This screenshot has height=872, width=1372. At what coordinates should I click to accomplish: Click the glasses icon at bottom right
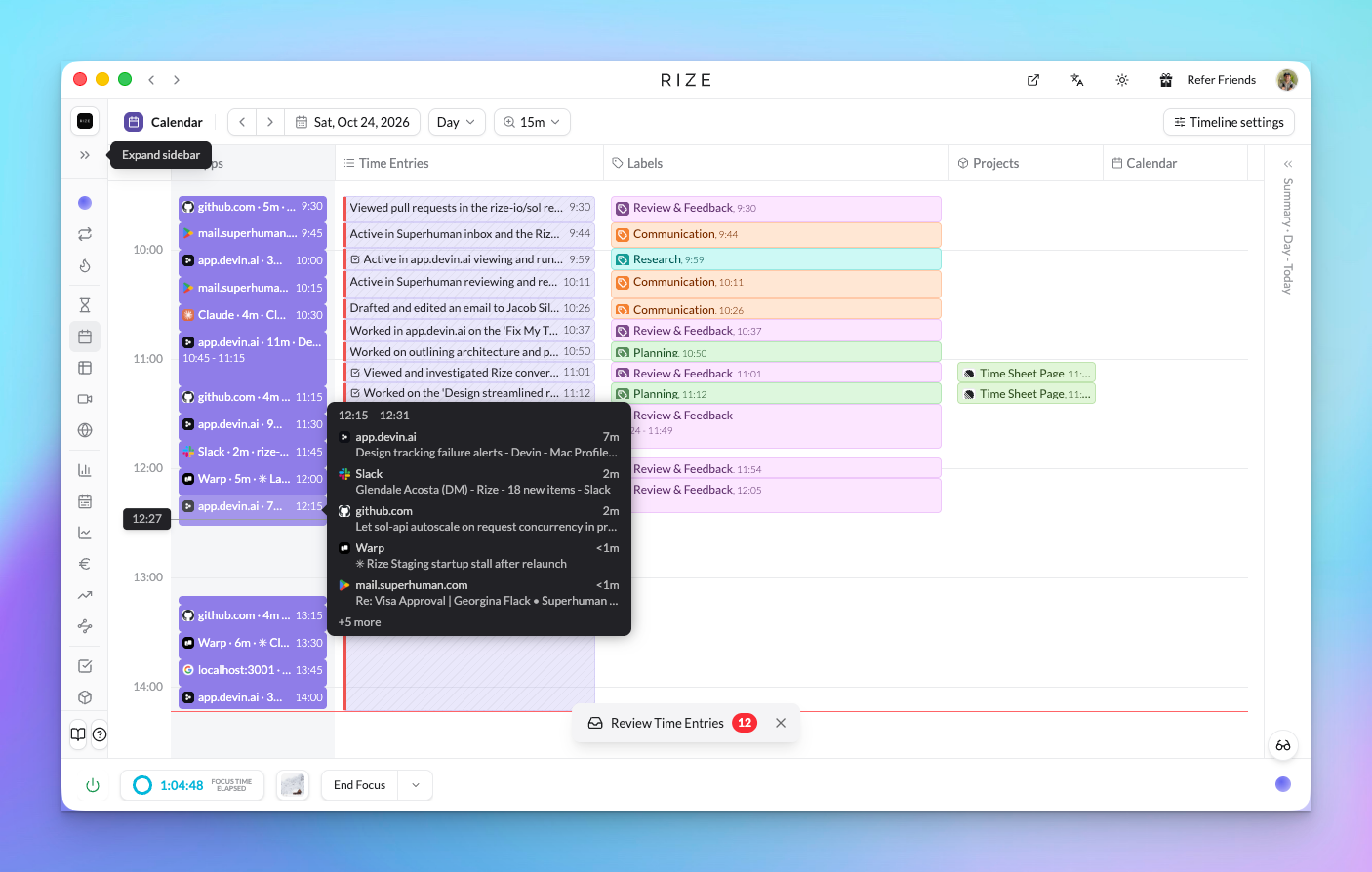[x=1283, y=745]
